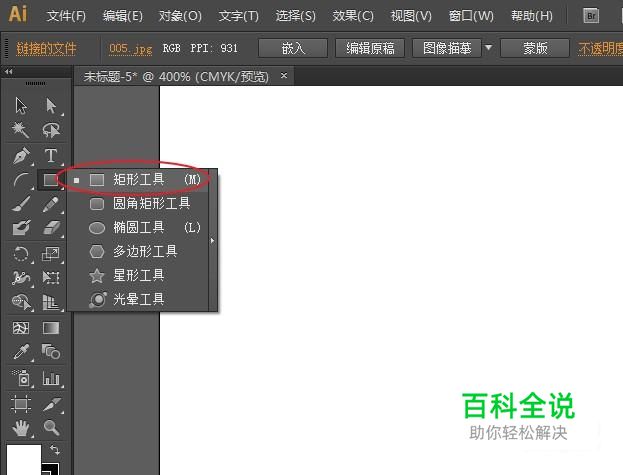The width and height of the screenshot is (623, 475).
Task: Click the 嵌入 button
Action: (x=293, y=48)
